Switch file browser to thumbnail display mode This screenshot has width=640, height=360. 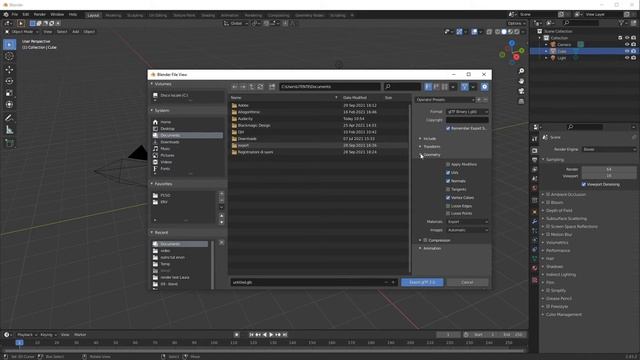(444, 87)
